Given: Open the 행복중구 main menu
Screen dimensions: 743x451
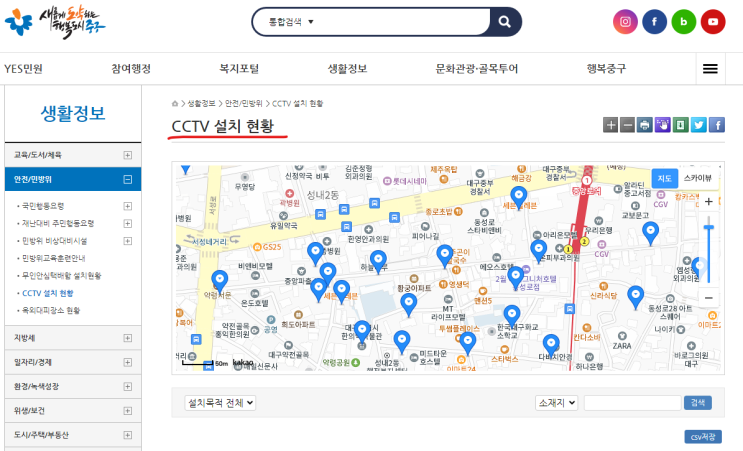Looking at the screenshot, I should point(606,69).
